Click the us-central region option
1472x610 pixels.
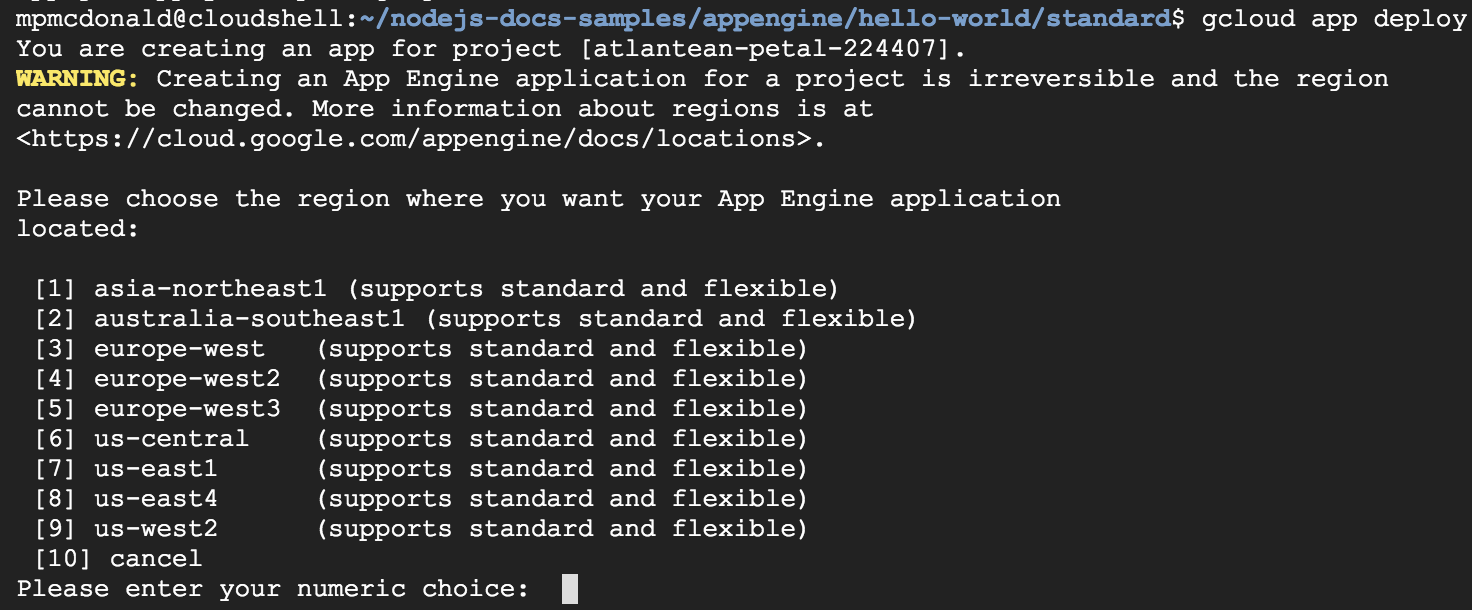171,439
